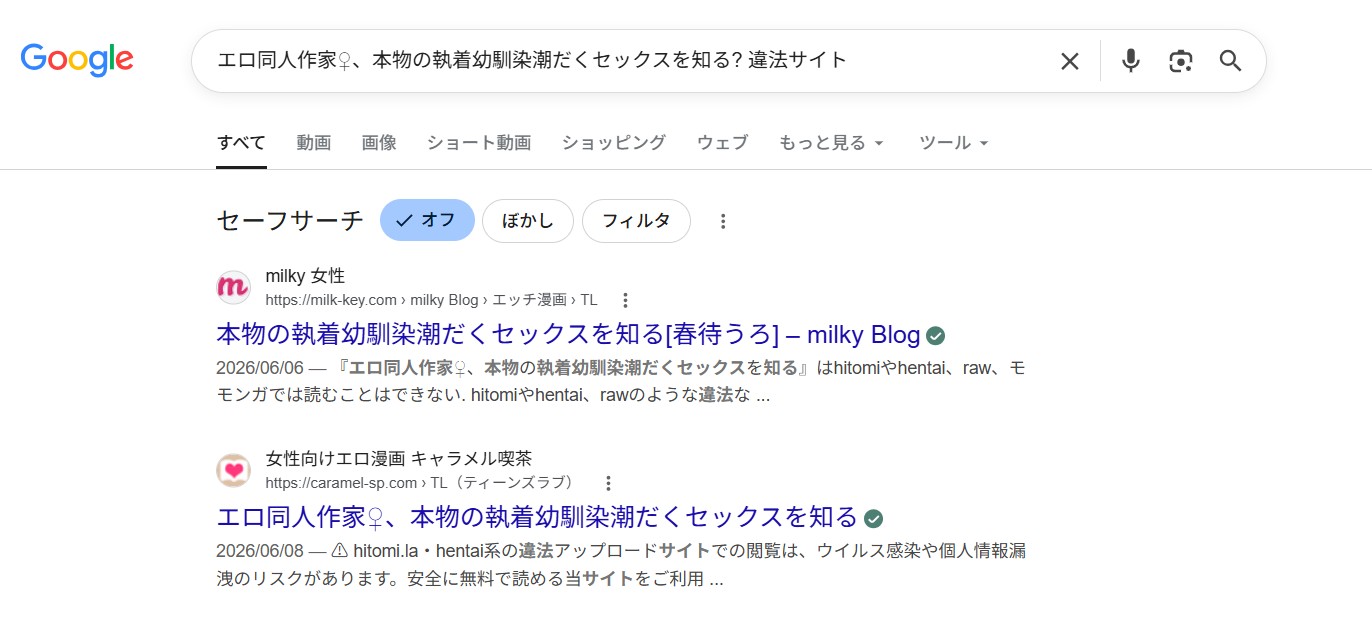Open more SafeSearch options three-dot icon

point(723,221)
